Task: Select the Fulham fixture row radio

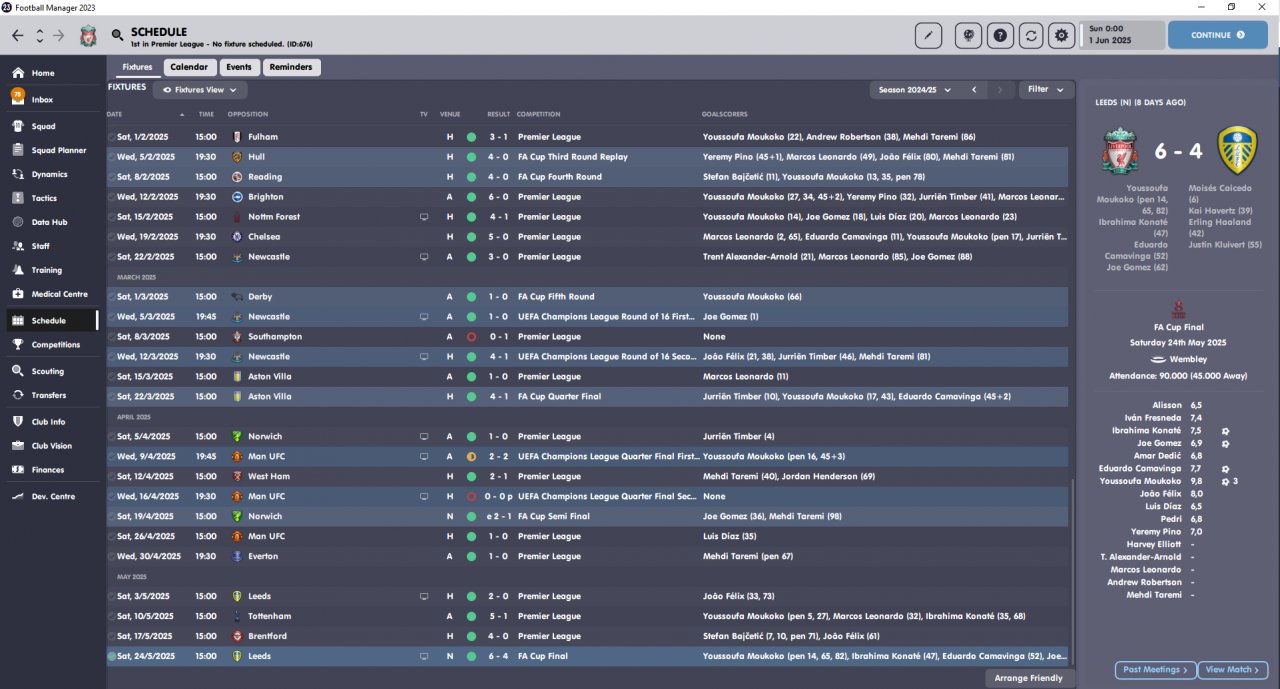Action: (x=112, y=137)
